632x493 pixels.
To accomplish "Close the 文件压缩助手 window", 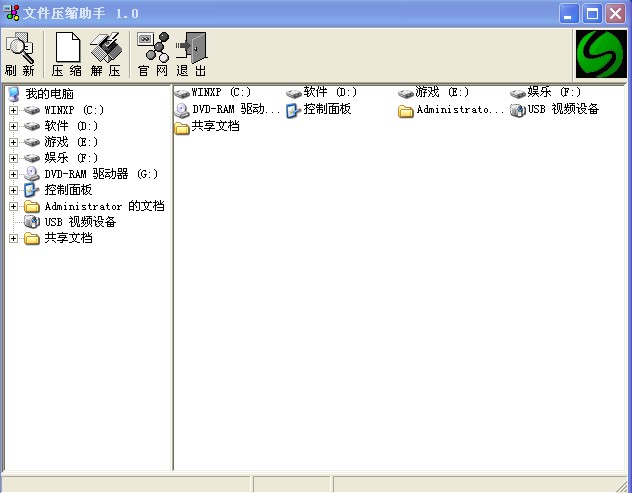I will click(615, 14).
